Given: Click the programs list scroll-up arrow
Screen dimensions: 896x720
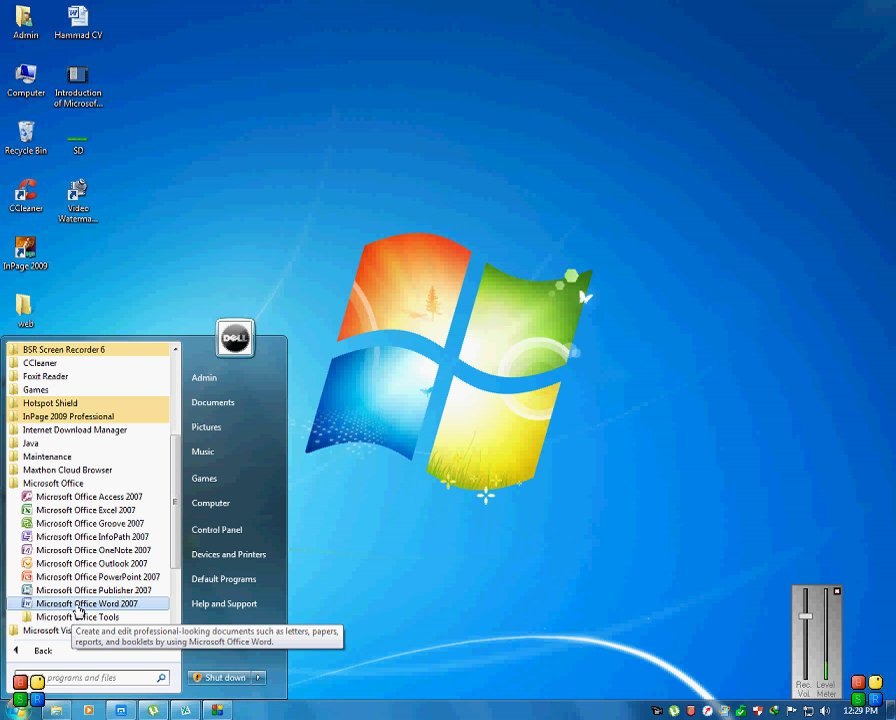Looking at the screenshot, I should point(175,349).
